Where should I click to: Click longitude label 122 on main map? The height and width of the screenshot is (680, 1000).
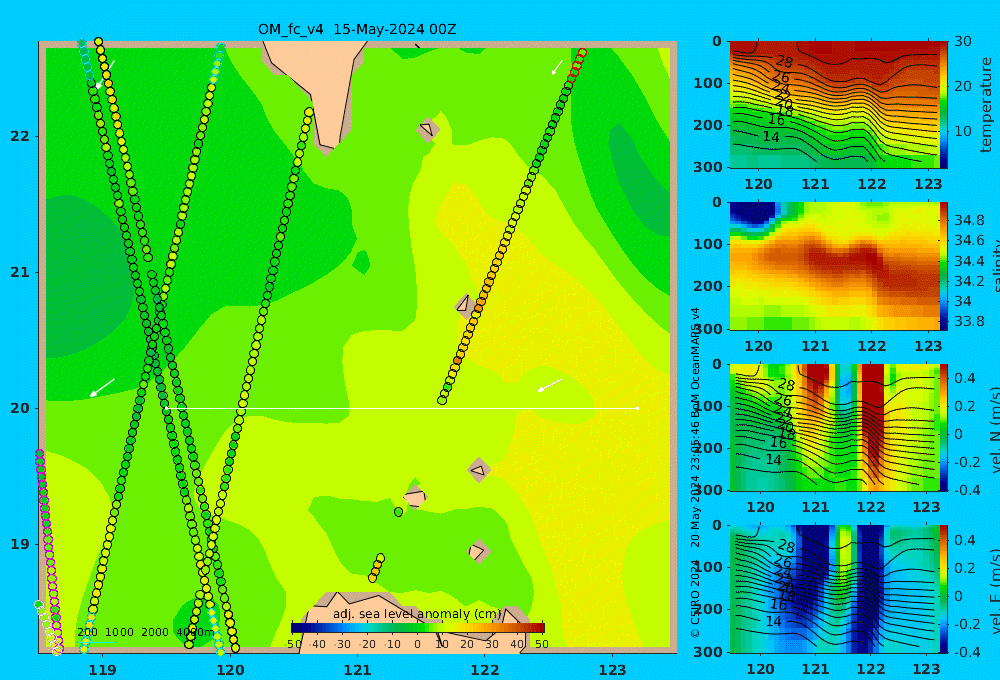tap(485, 670)
